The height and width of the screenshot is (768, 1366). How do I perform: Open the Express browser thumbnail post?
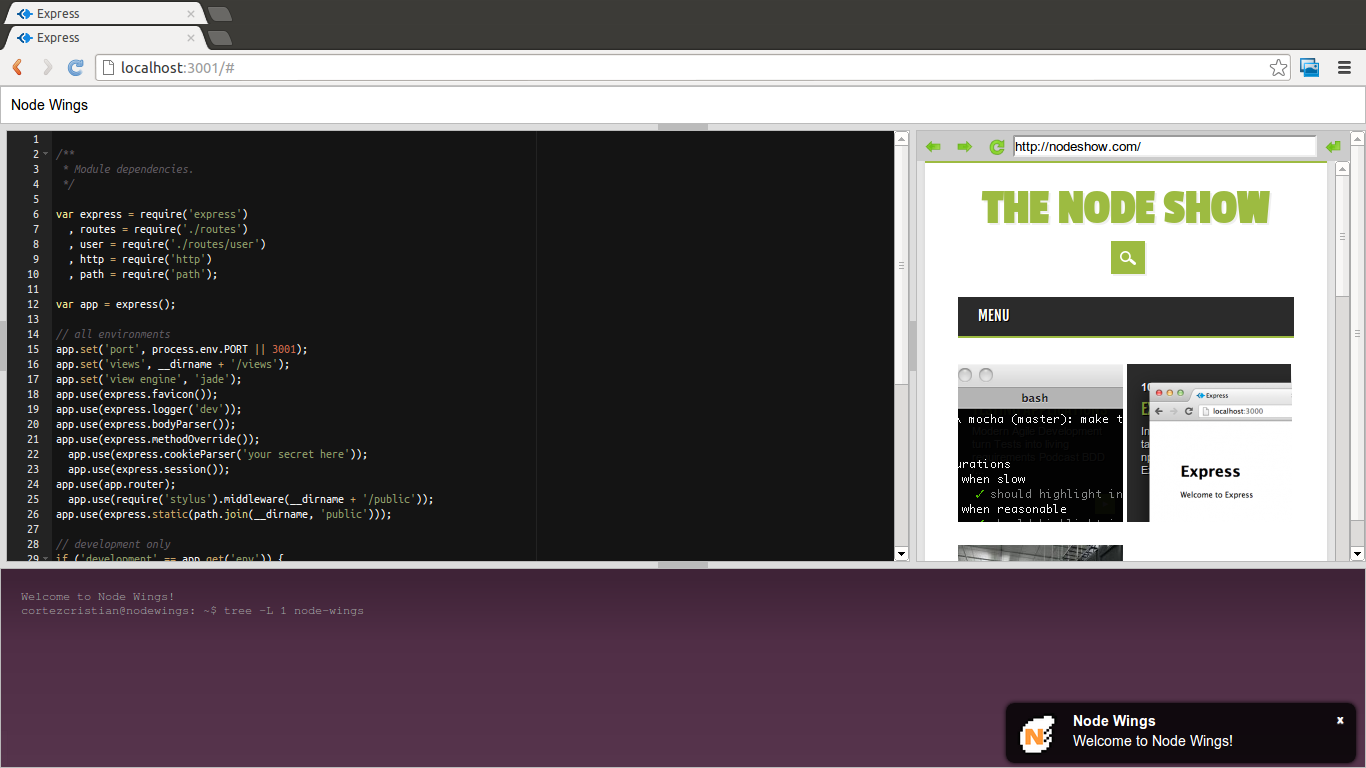click(x=1209, y=443)
